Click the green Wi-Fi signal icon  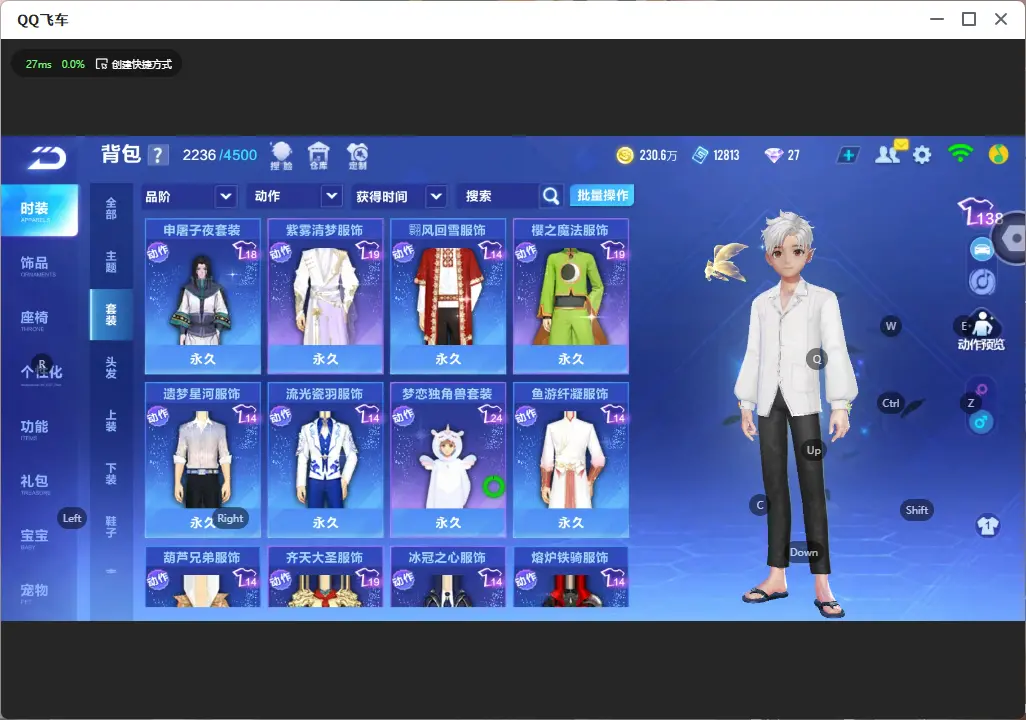(x=960, y=154)
